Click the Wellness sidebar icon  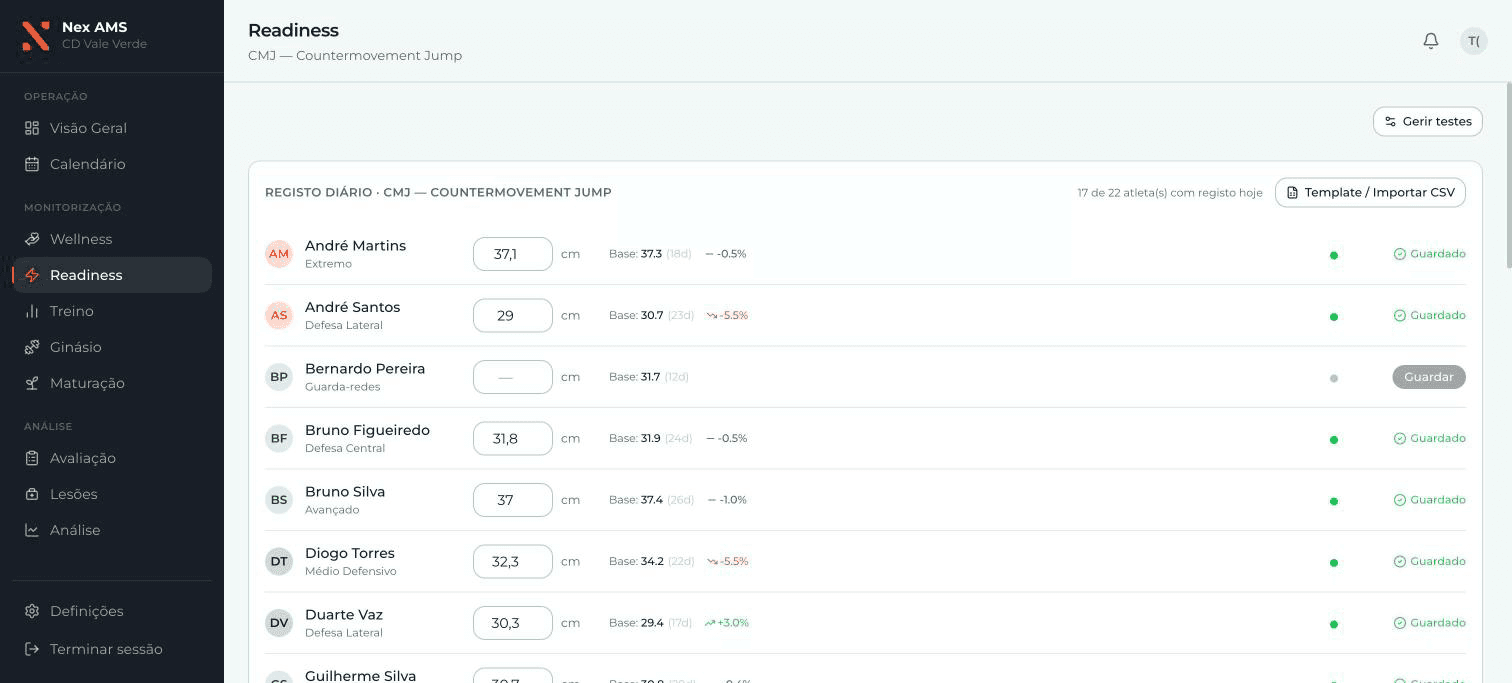tap(32, 239)
